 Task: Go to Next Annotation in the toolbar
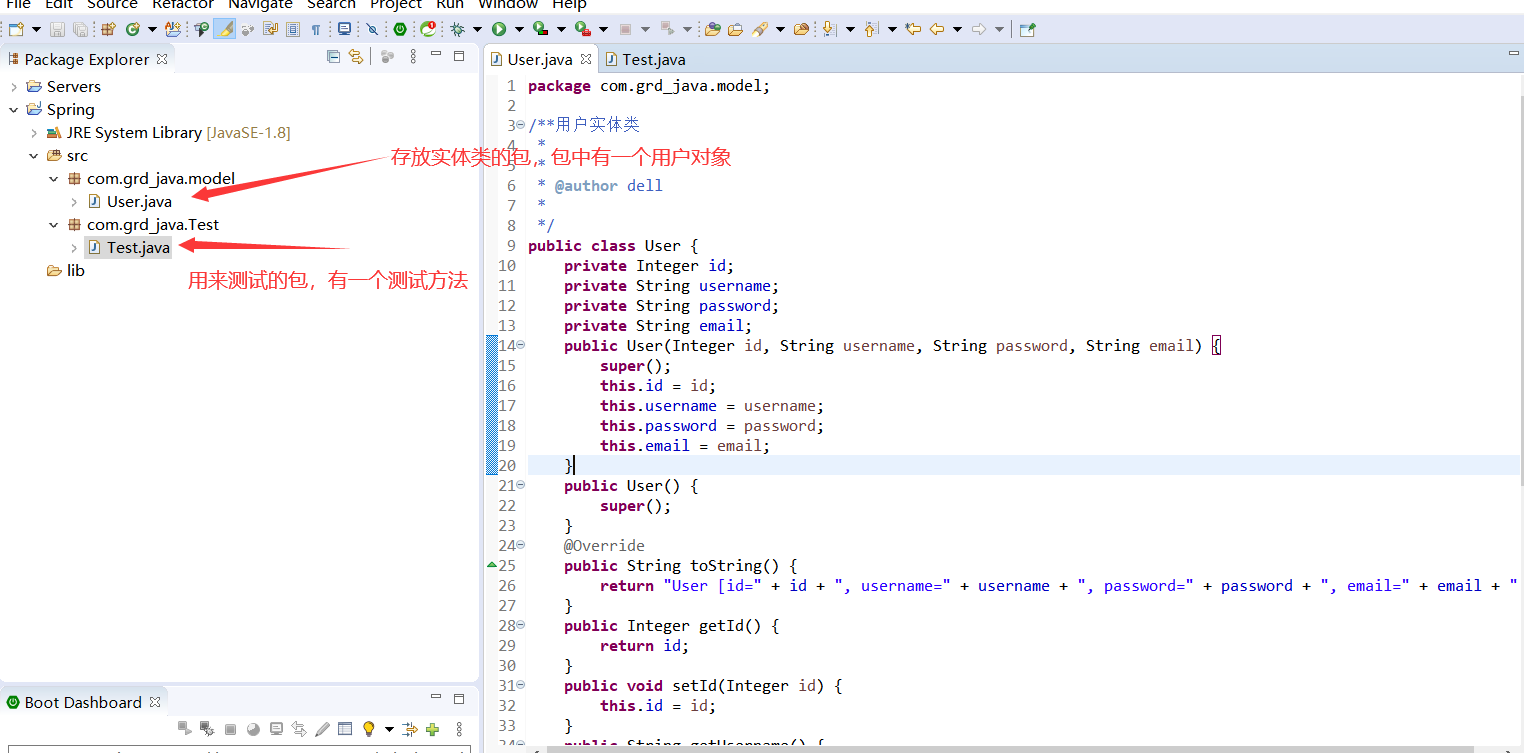pos(829,29)
